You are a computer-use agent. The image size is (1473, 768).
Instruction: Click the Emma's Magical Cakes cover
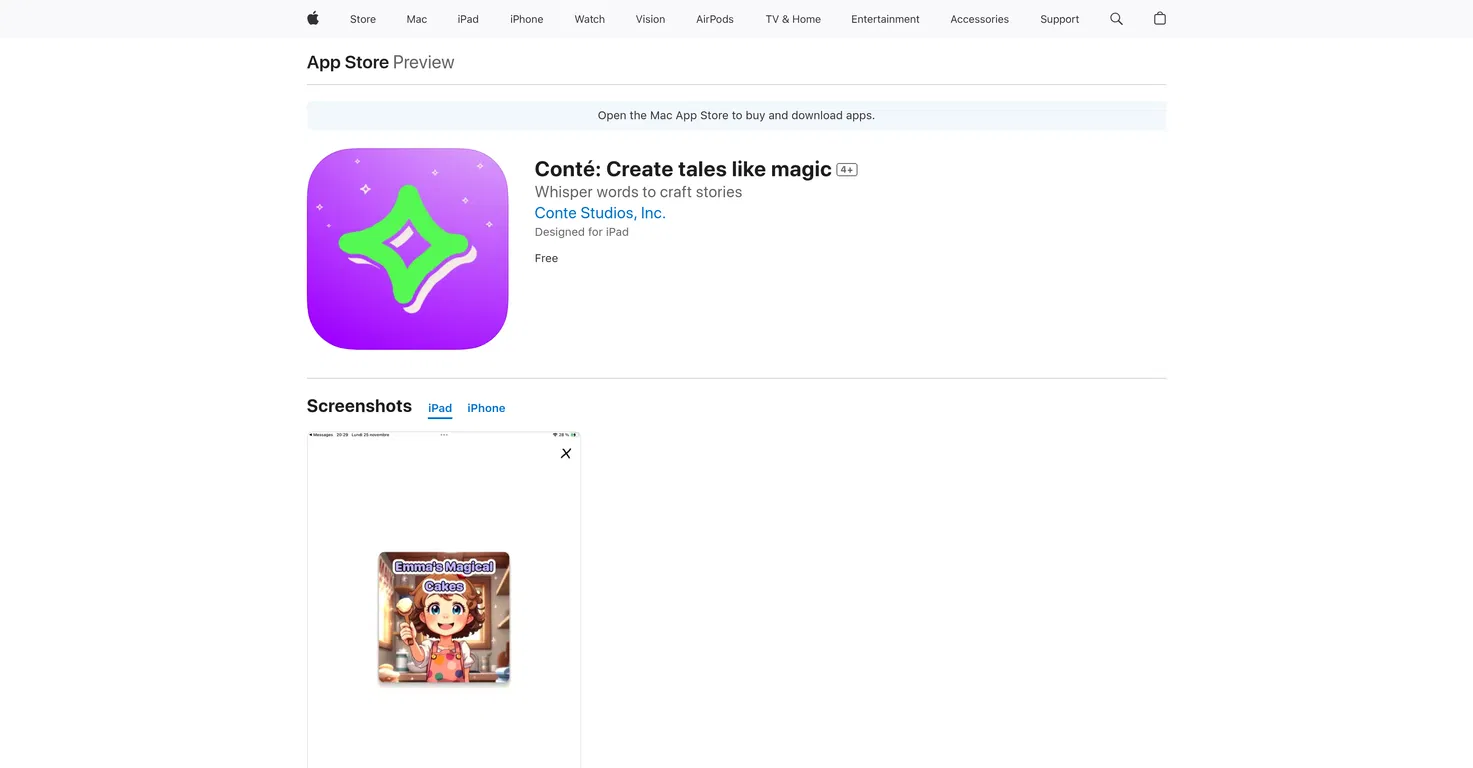(x=444, y=618)
